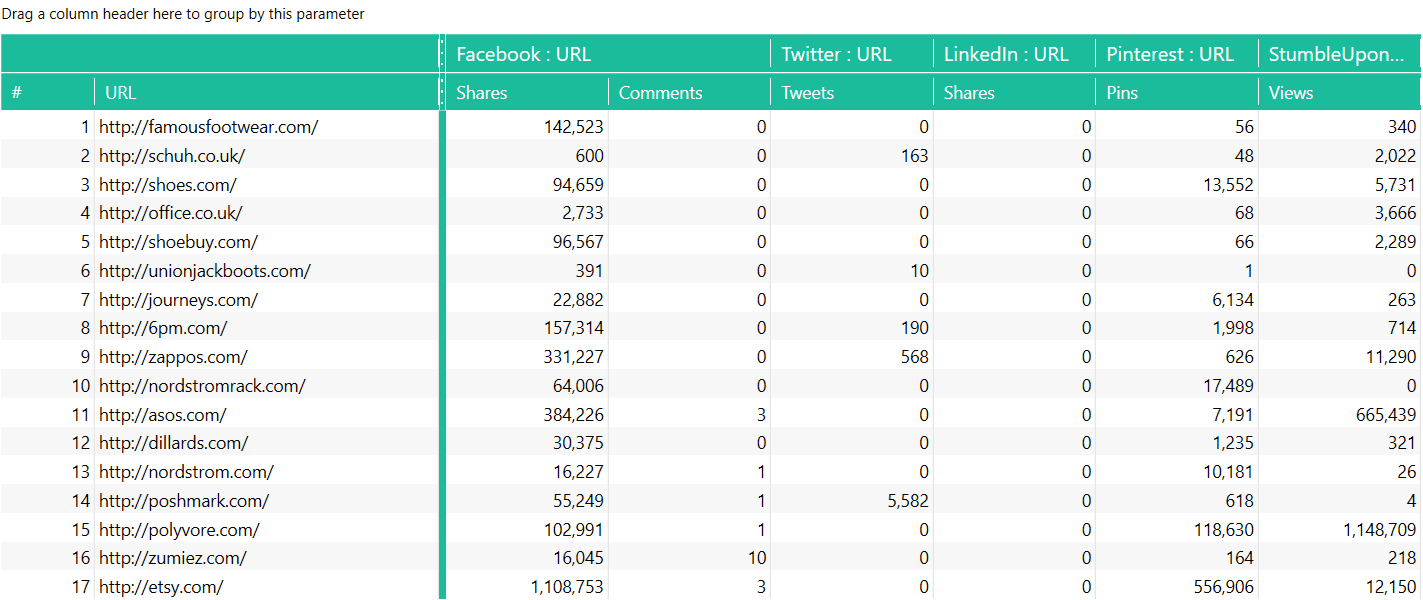Select the Facebook : URL band header
Image resolution: width=1423 pixels, height=600 pixels.
click(x=608, y=54)
